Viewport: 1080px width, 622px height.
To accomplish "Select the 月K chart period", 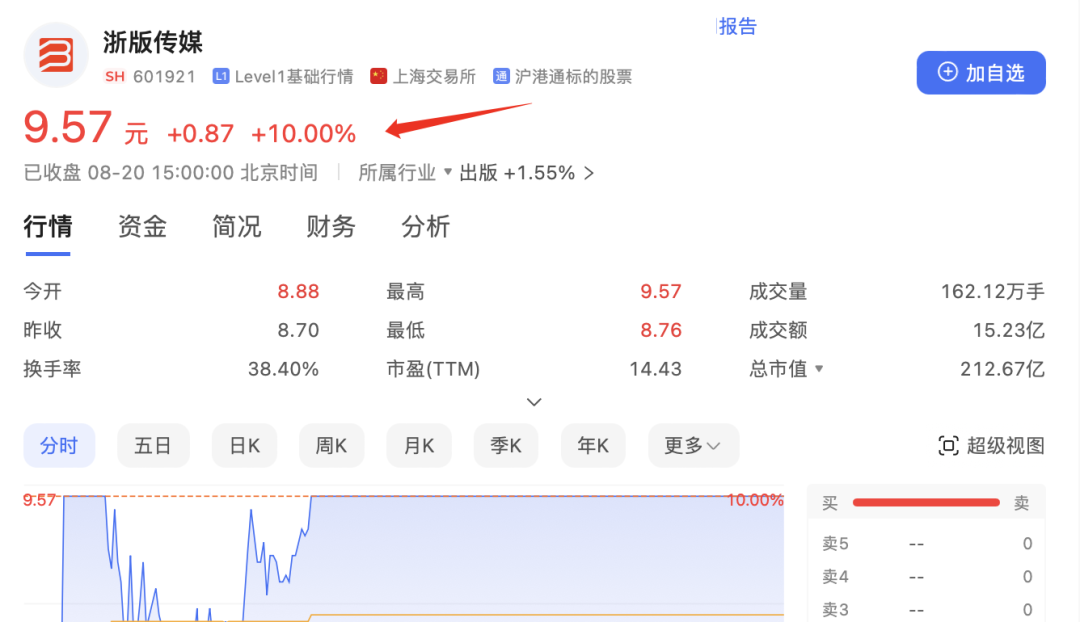I will 419,446.
